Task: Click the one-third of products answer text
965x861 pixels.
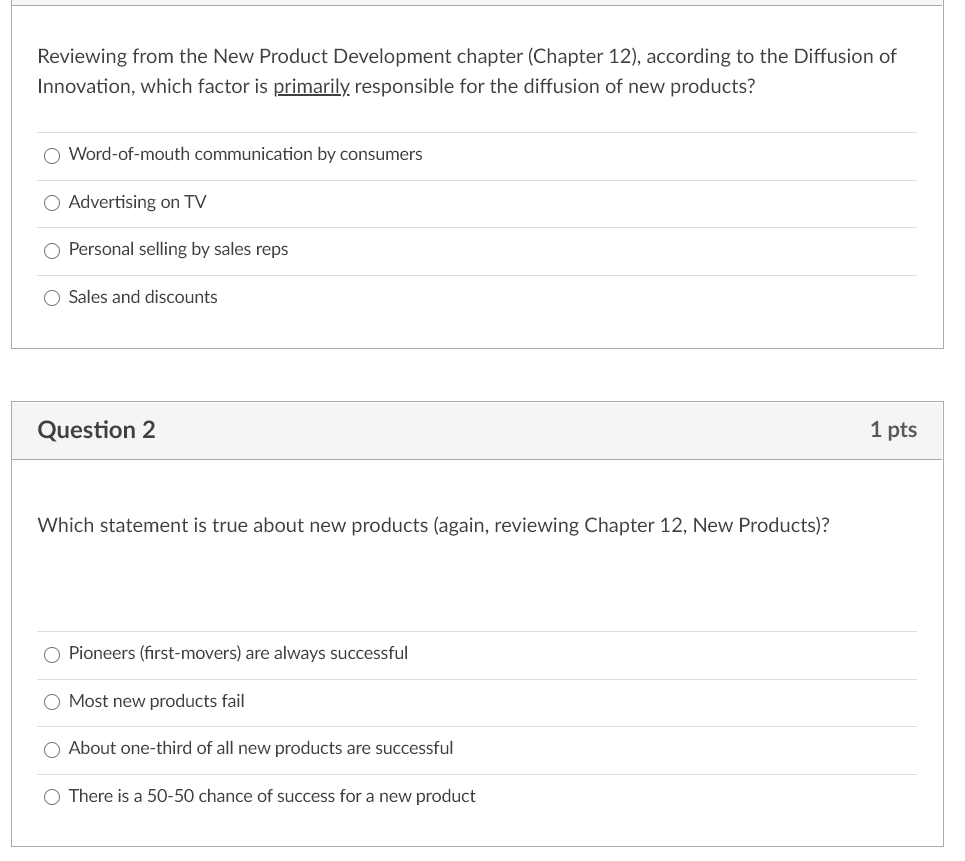Action: [x=260, y=748]
